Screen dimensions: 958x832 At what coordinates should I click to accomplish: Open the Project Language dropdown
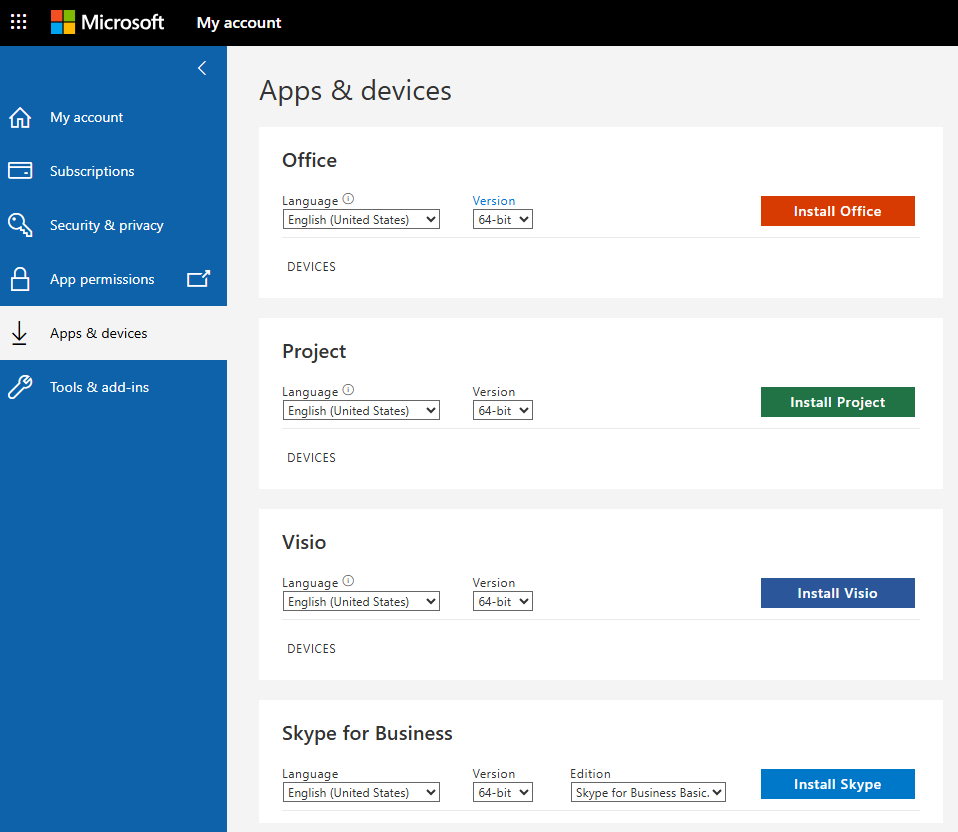coord(361,411)
